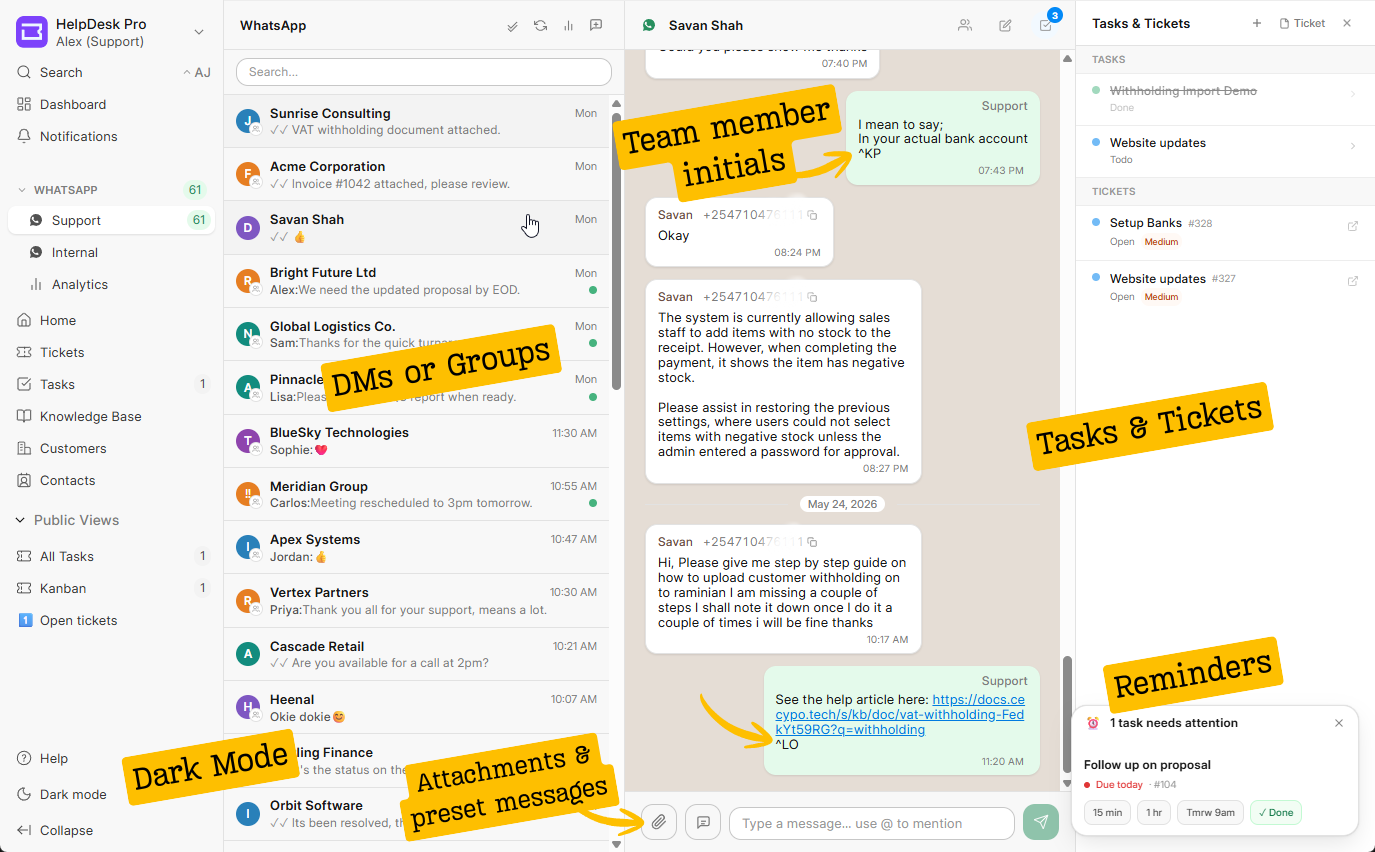This screenshot has height=852, width=1375.
Task: Open Bright Future Ltd conversation
Action: click(416, 281)
